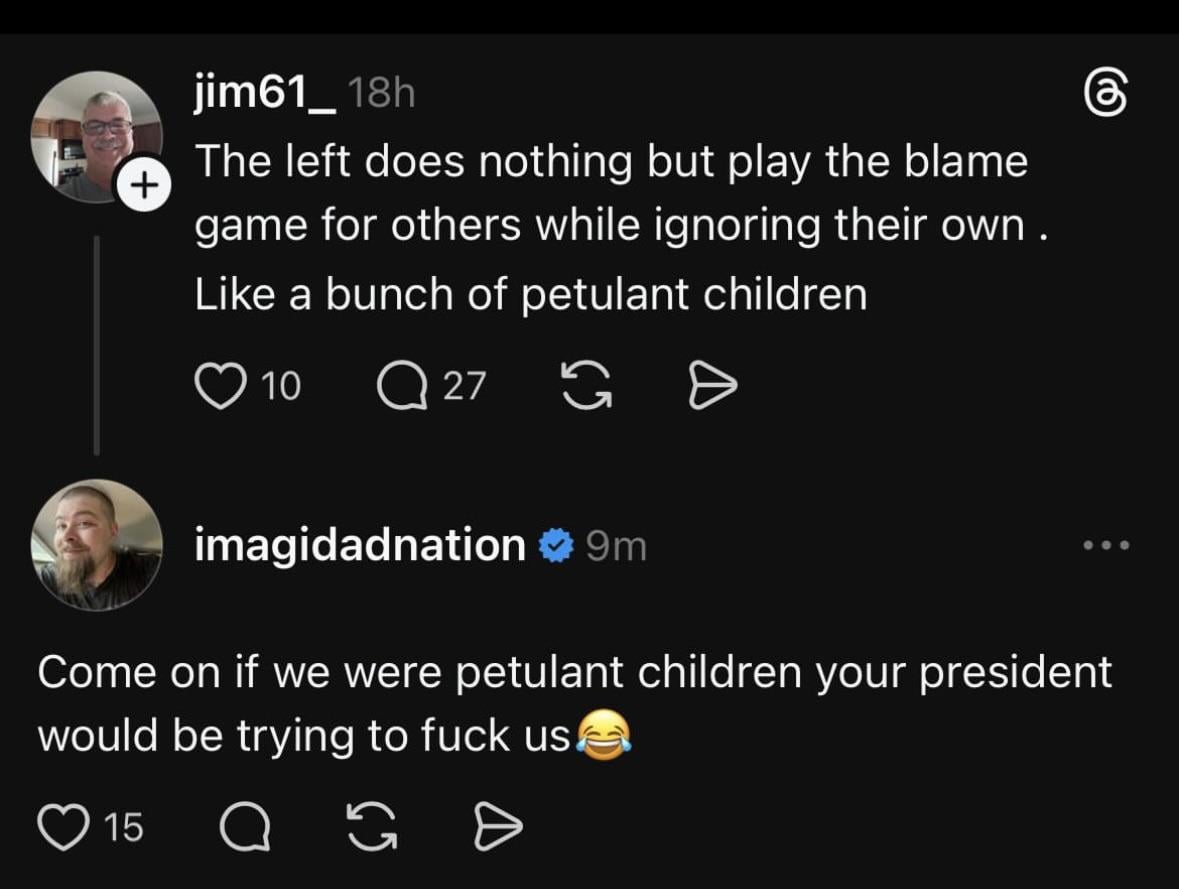Click the 18h timestamp on jim61_'s post
The width and height of the screenshot is (1179, 889).
coord(381,97)
